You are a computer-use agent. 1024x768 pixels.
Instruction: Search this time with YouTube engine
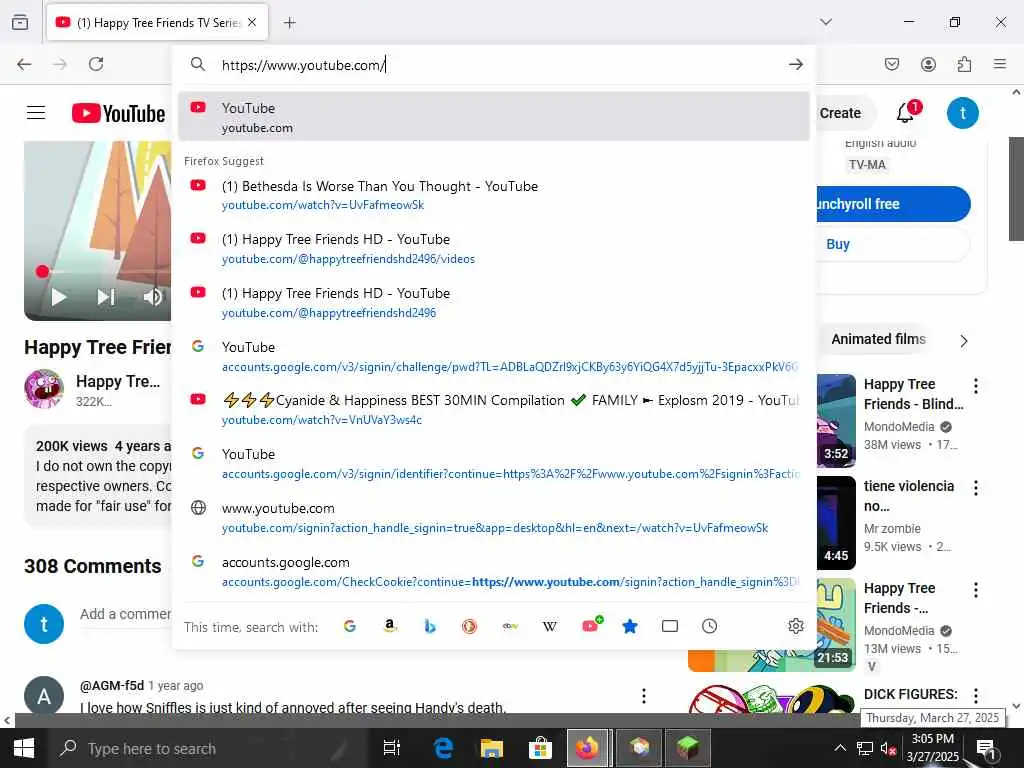pos(592,625)
